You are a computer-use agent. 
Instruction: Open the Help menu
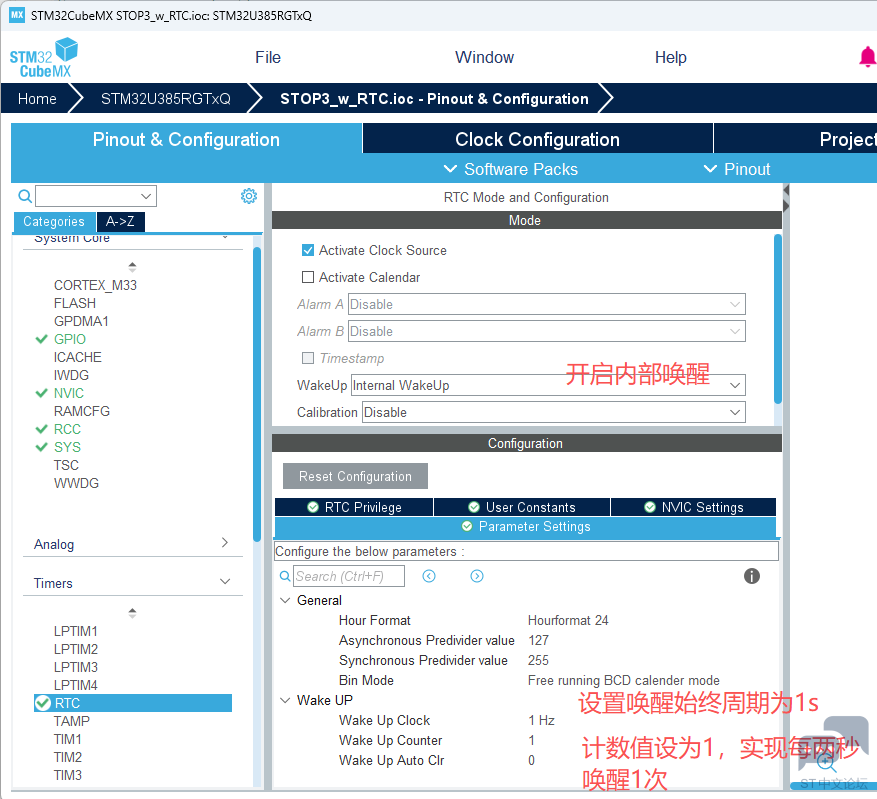(x=671, y=57)
